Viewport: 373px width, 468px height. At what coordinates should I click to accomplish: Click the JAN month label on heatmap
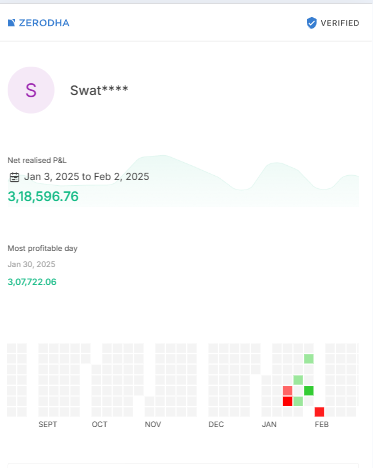269,424
